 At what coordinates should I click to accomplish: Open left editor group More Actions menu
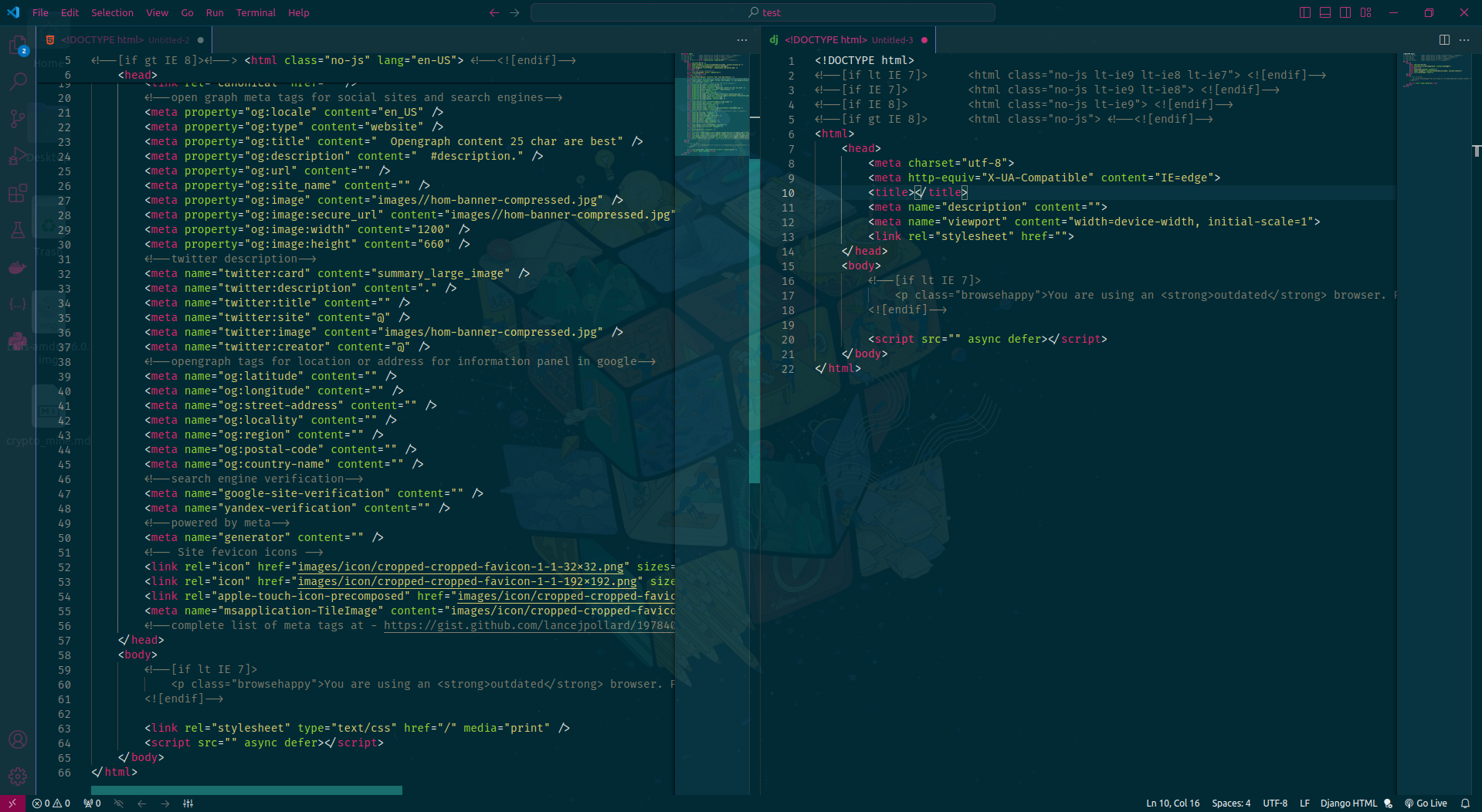(x=742, y=39)
